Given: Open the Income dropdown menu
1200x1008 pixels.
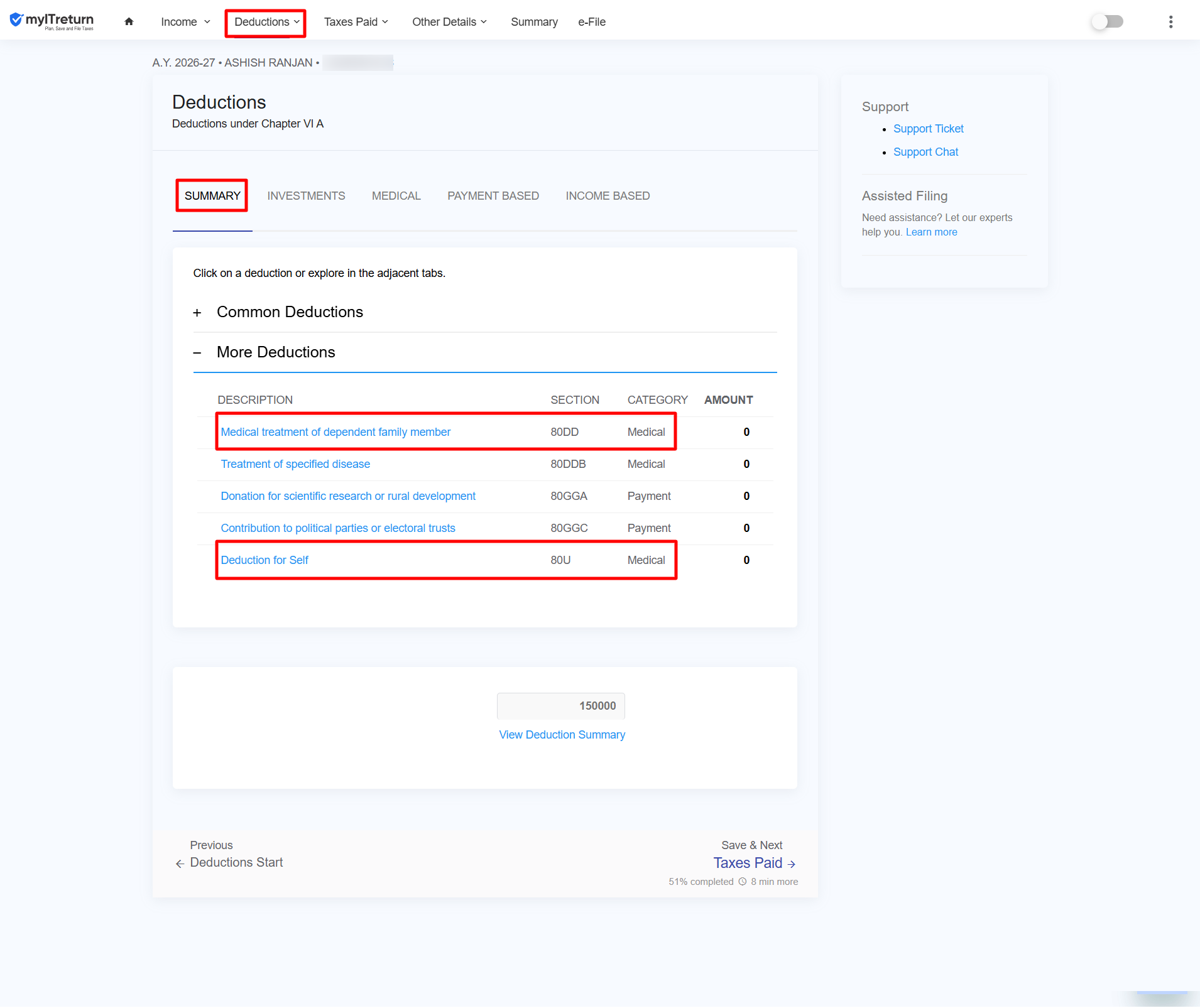Looking at the screenshot, I should [x=185, y=22].
